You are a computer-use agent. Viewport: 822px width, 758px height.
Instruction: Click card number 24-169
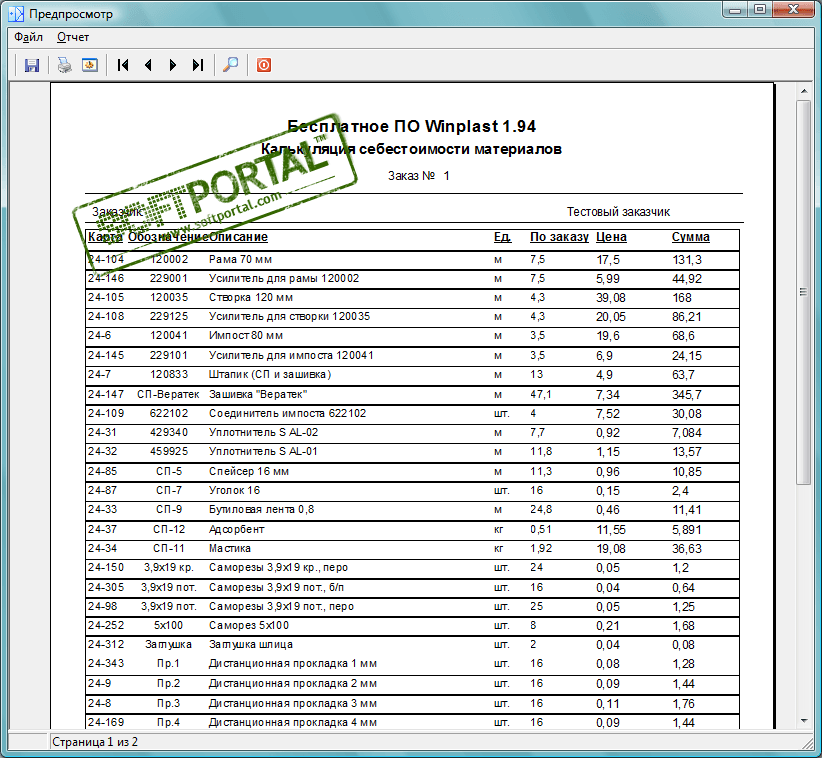point(106,722)
